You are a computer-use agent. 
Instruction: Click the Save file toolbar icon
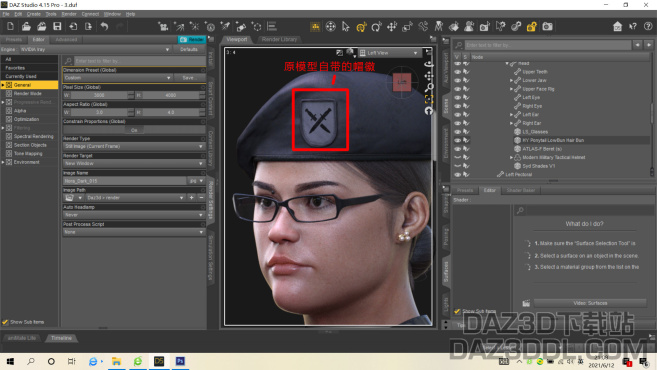(57, 26)
